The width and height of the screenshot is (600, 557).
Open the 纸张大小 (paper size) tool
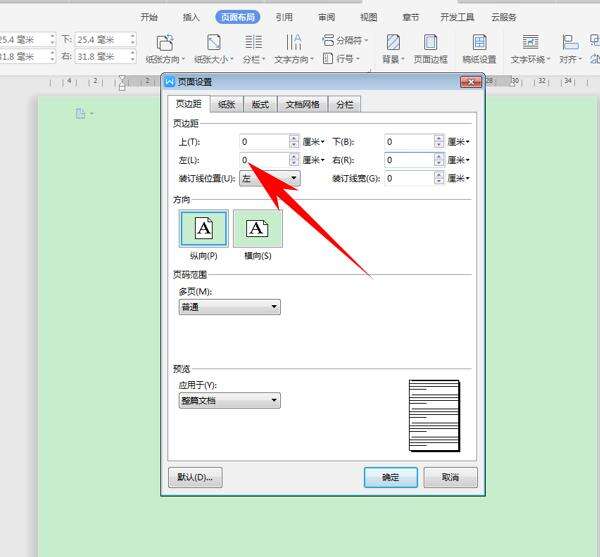214,42
